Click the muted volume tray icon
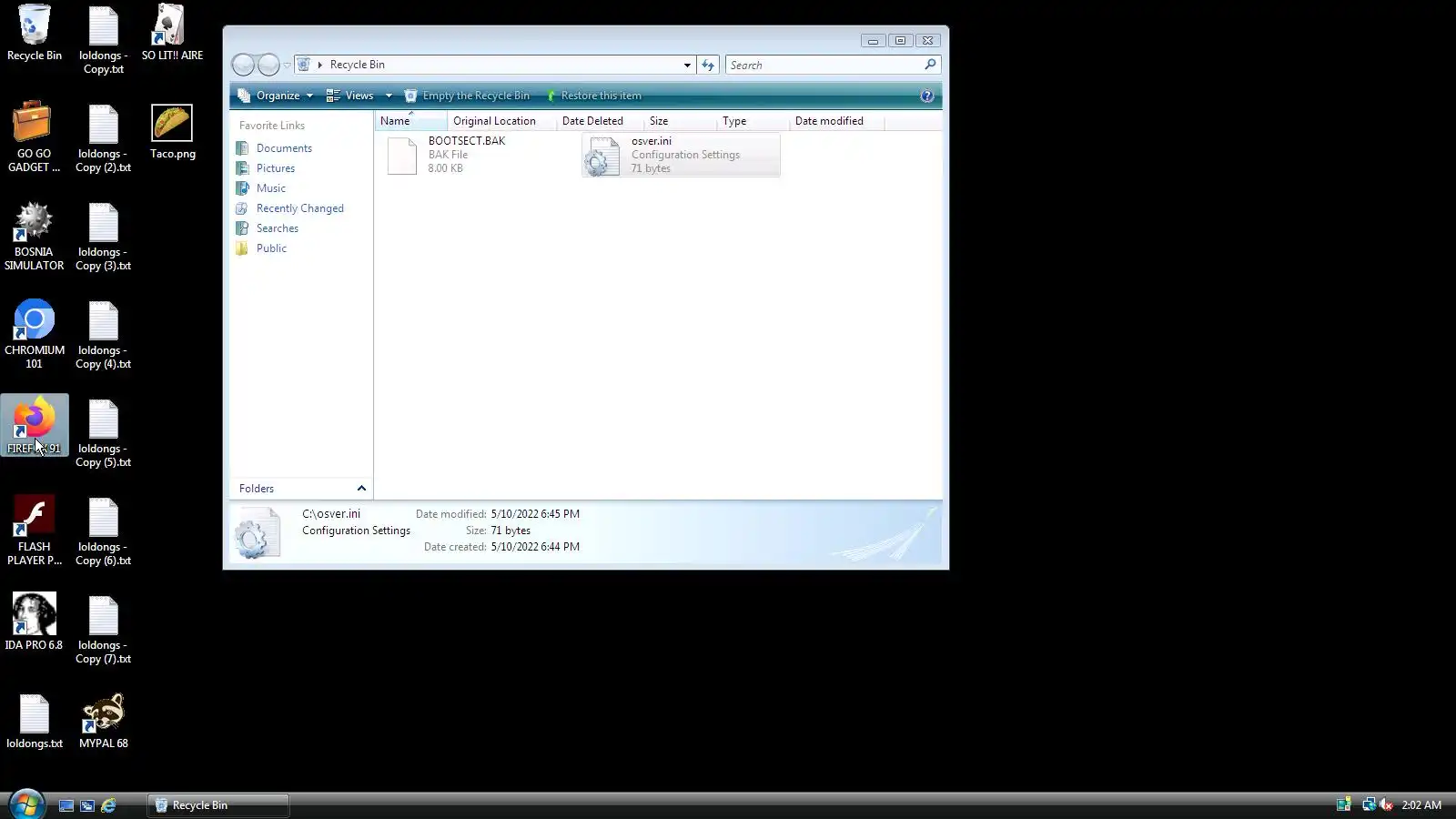This screenshot has height=819, width=1456. (1386, 804)
